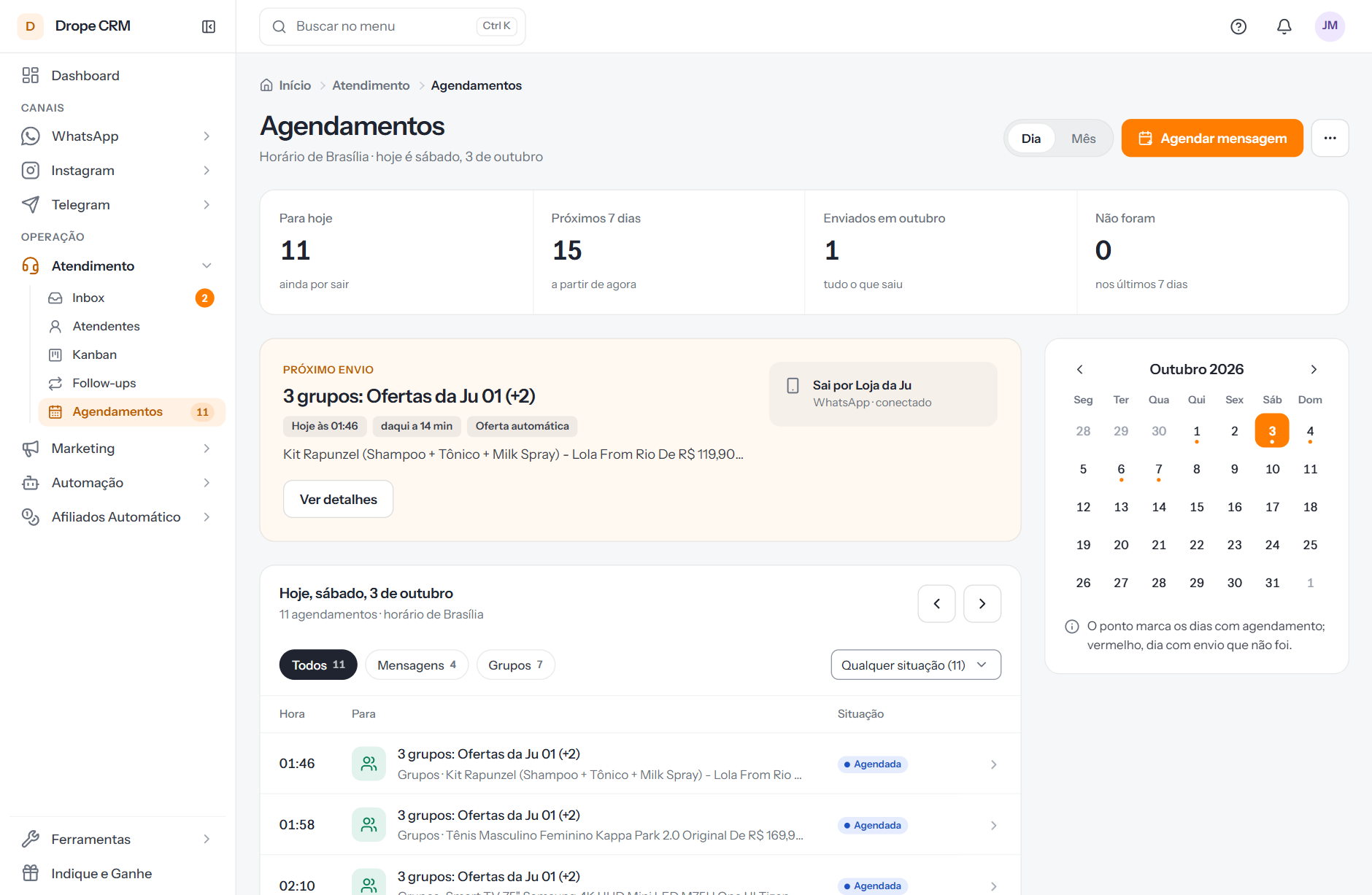Image resolution: width=1372 pixels, height=895 pixels.
Task: Click the home icon in breadcrumb
Action: (266, 85)
